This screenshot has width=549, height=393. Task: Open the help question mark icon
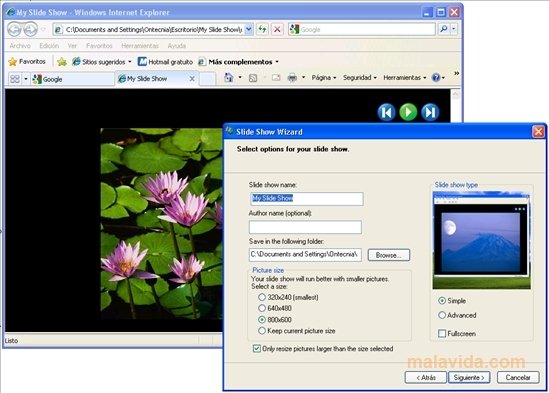436,77
